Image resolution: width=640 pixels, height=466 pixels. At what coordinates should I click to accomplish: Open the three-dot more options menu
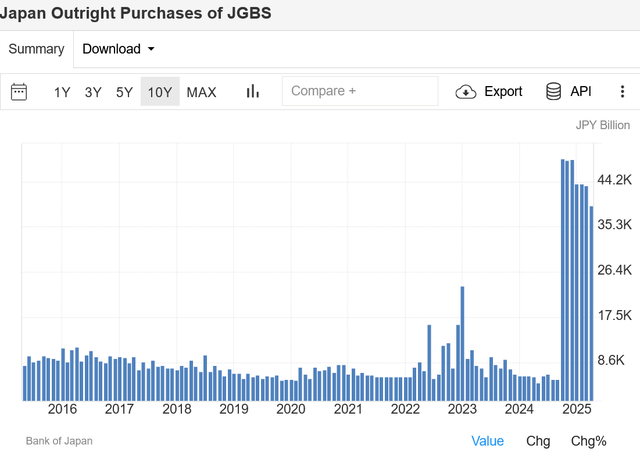[x=622, y=91]
